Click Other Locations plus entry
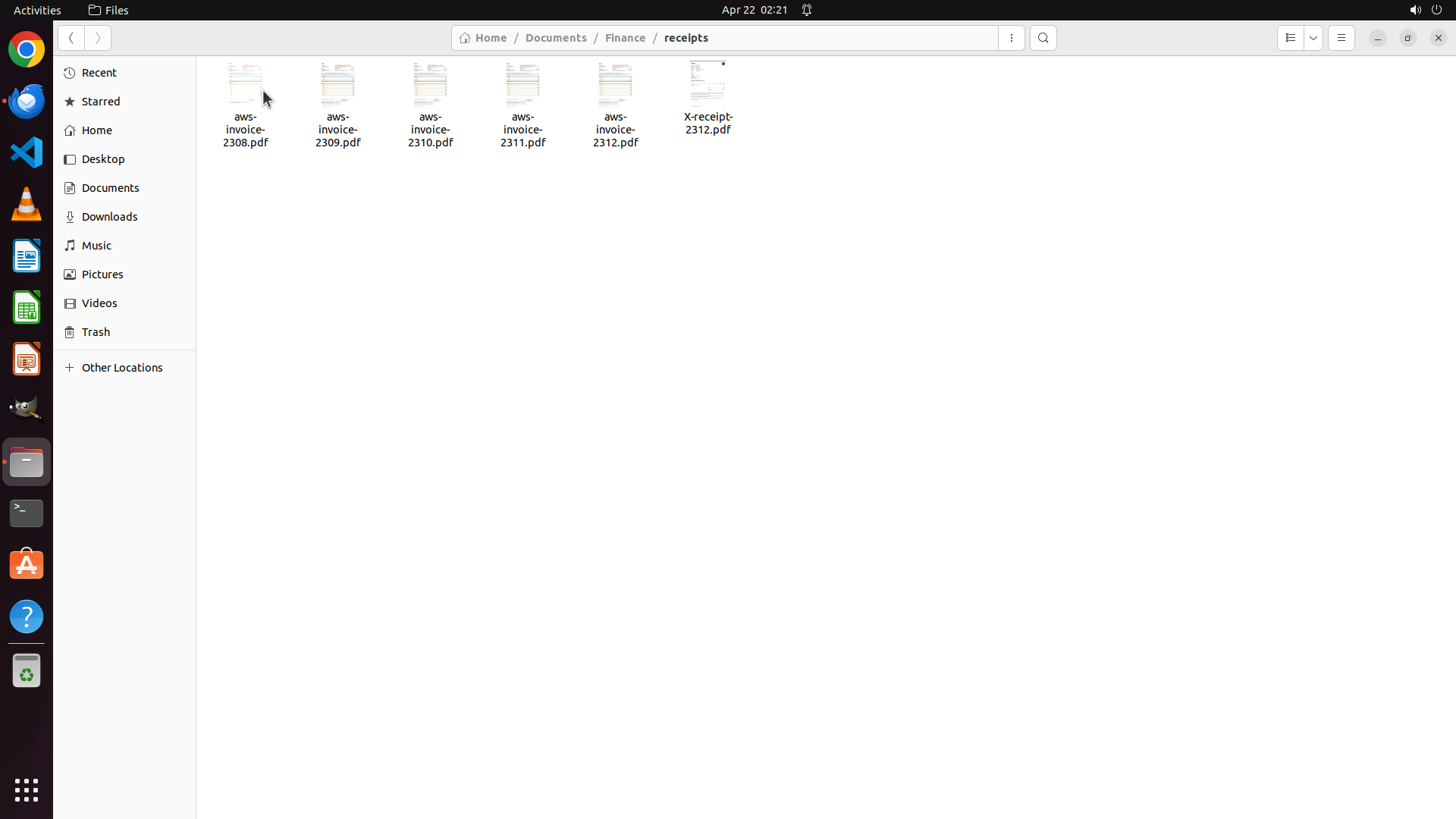Image resolution: width=1456 pixels, height=819 pixels. click(x=121, y=368)
